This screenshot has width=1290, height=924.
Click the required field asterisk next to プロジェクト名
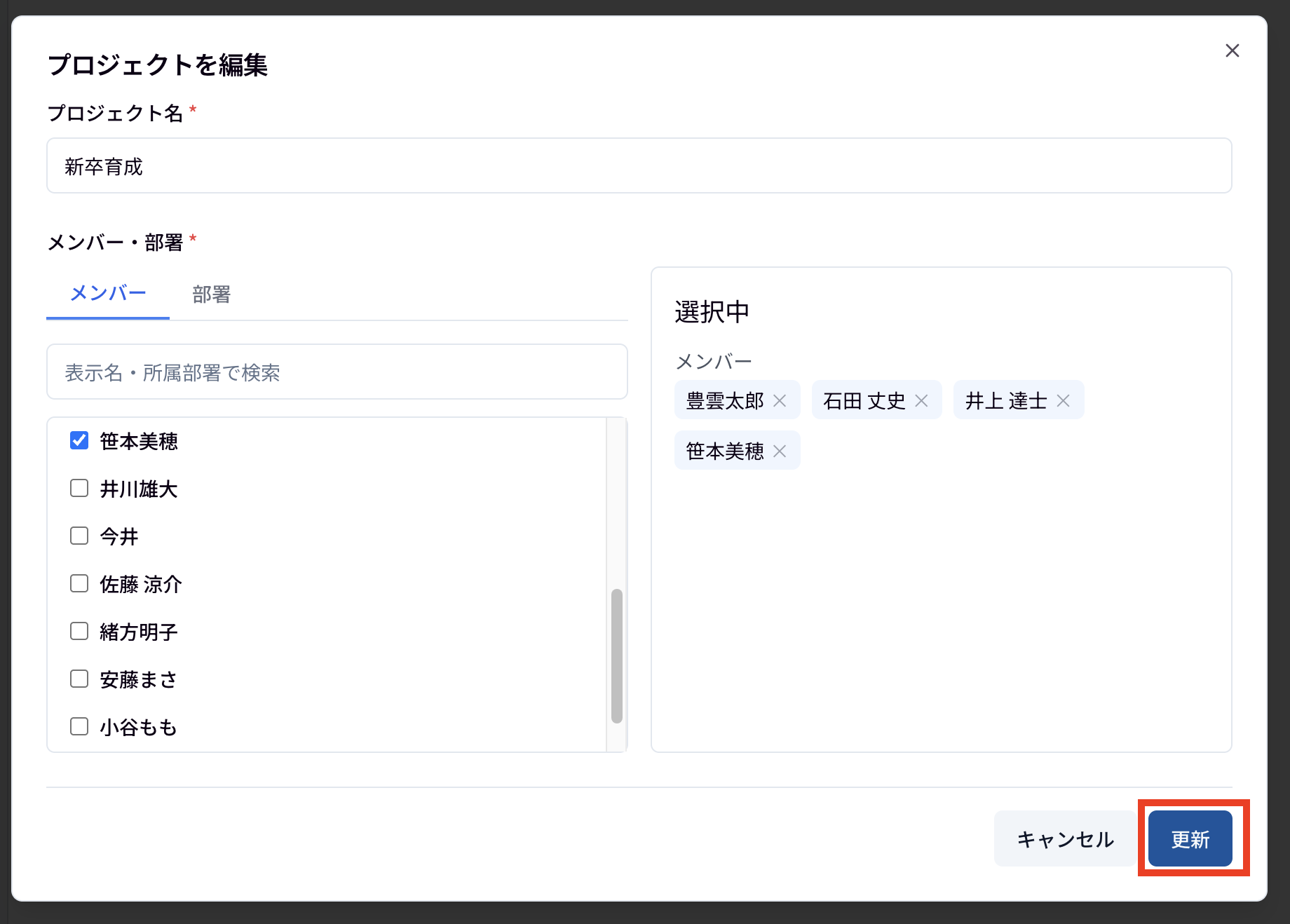pyautogui.click(x=193, y=109)
